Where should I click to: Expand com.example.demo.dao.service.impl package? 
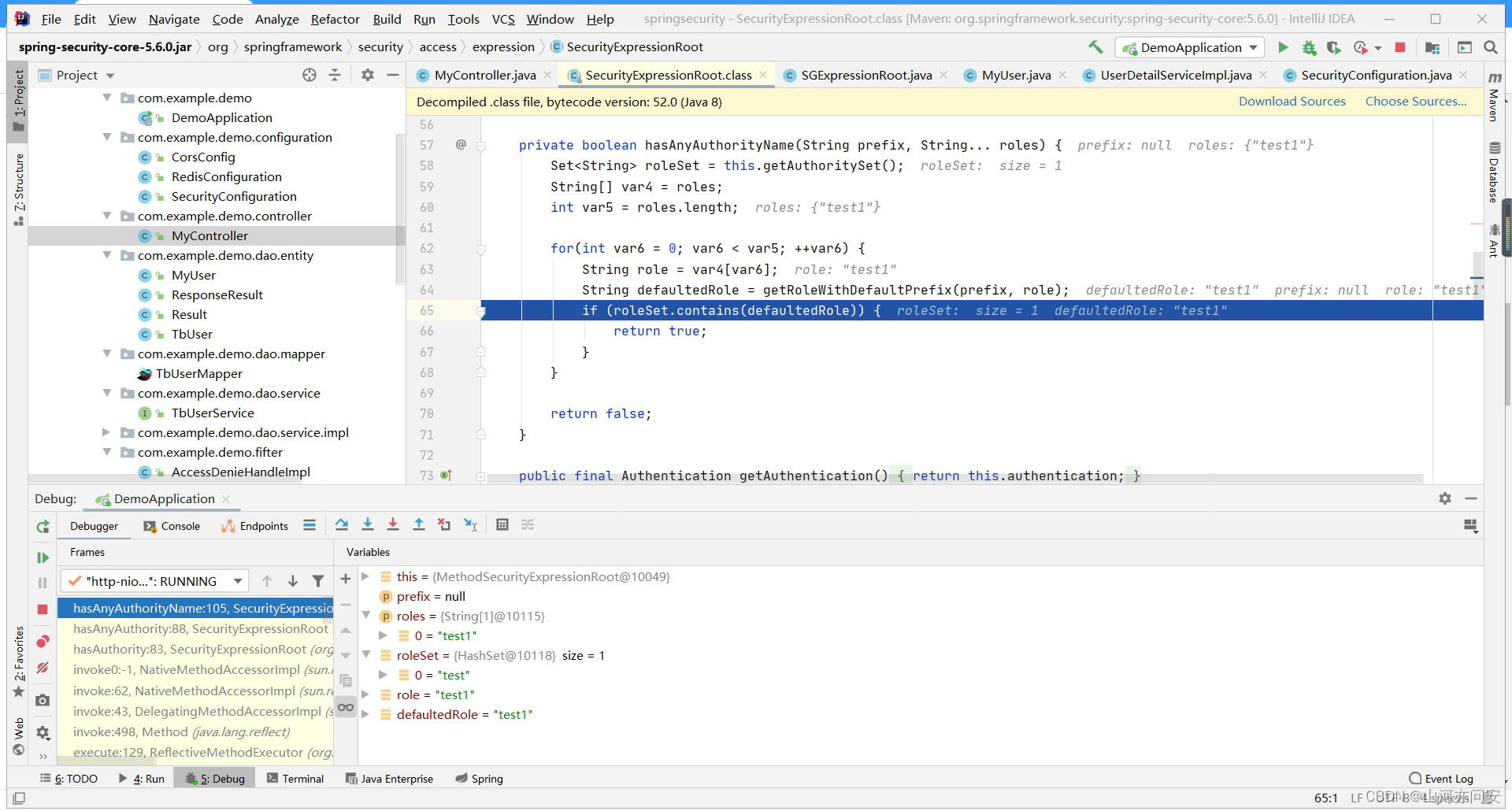coord(107,432)
